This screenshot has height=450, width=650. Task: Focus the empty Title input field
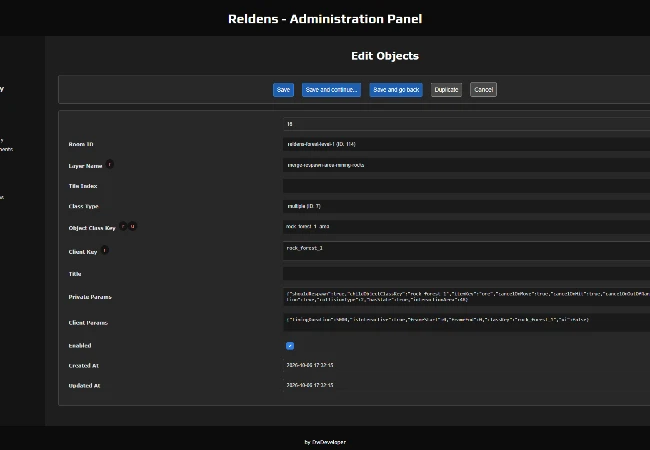[466, 273]
